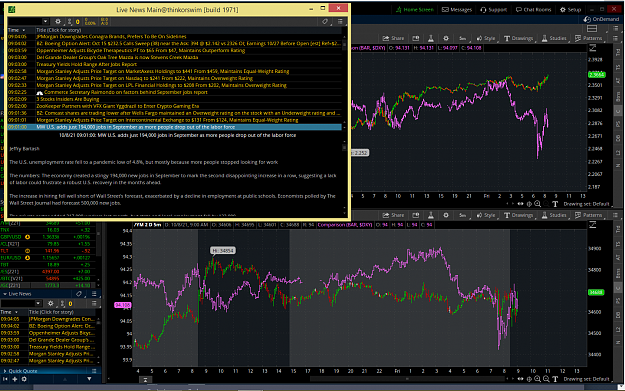Click the zoom-in magnifier under the lower chart

[x=538, y=379]
